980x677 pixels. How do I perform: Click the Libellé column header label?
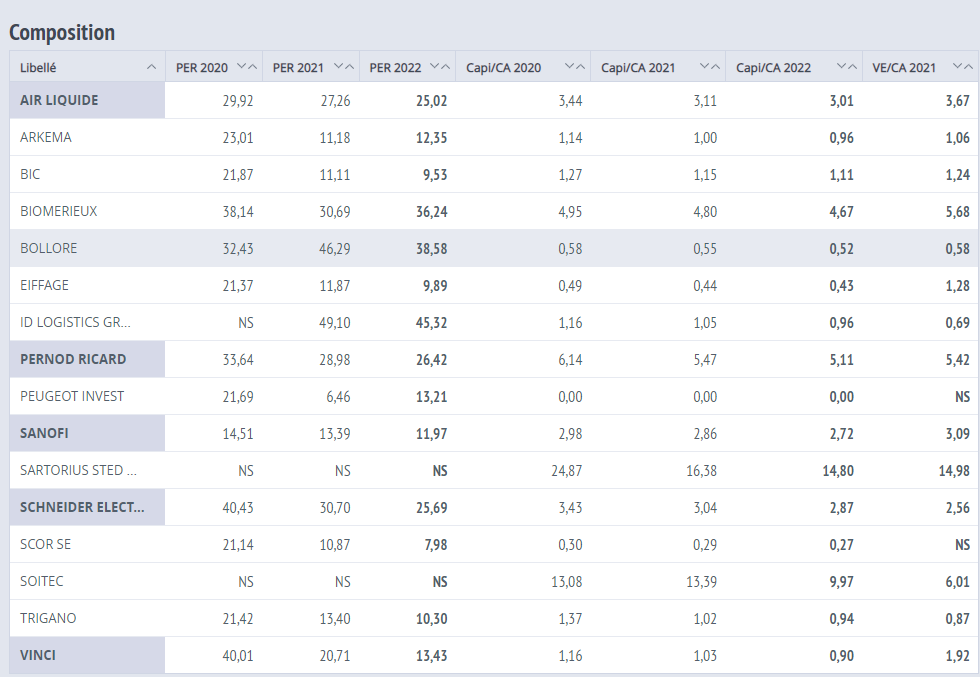38,68
